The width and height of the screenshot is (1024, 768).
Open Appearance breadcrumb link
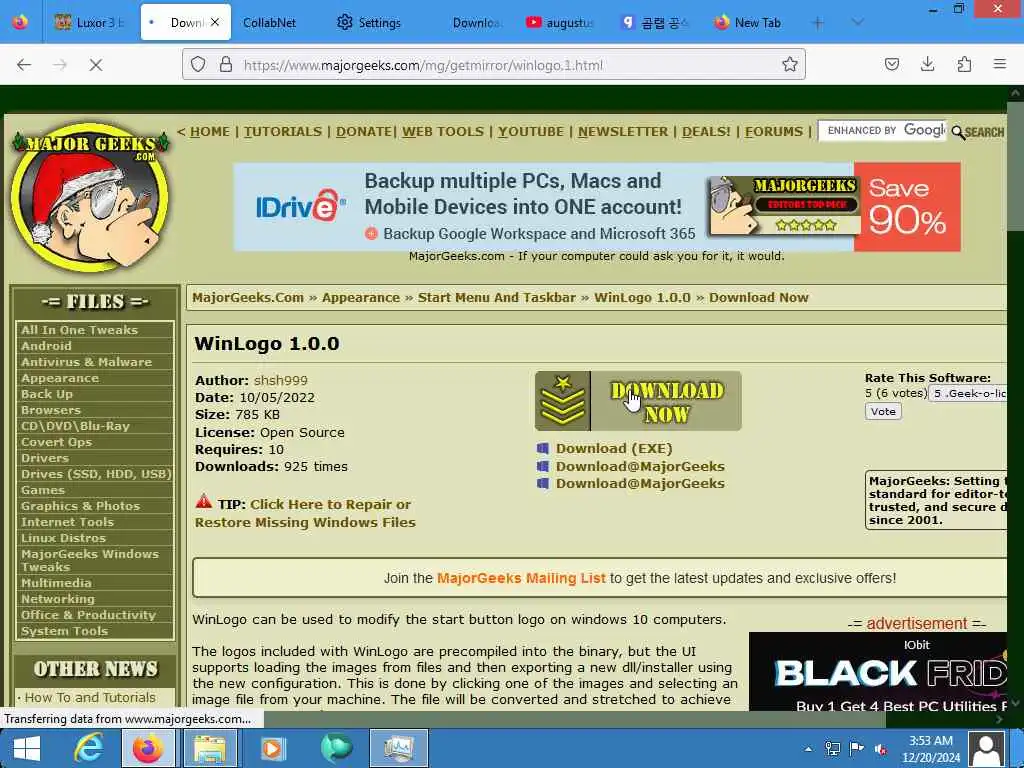[x=360, y=298]
